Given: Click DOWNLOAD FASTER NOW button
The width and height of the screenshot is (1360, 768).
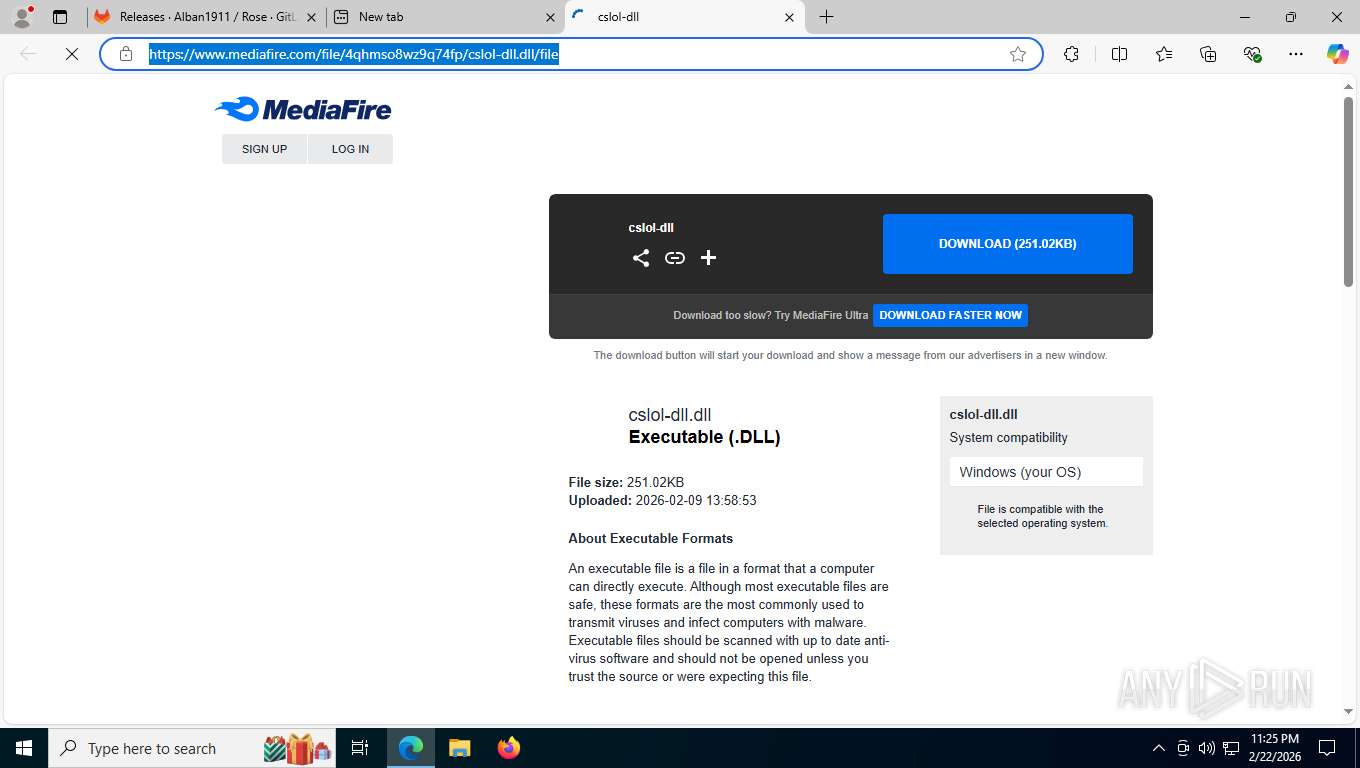Looking at the screenshot, I should (x=950, y=315).
